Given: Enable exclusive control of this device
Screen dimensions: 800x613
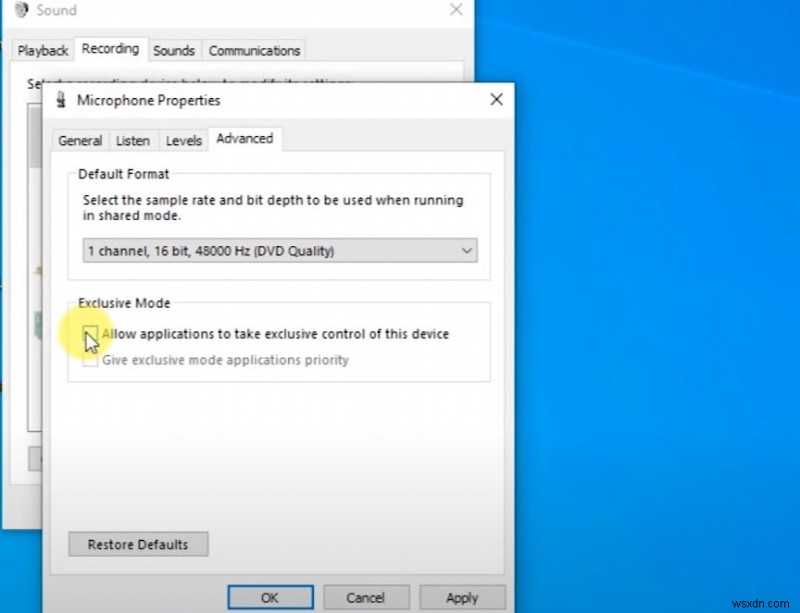Looking at the screenshot, I should click(89, 334).
